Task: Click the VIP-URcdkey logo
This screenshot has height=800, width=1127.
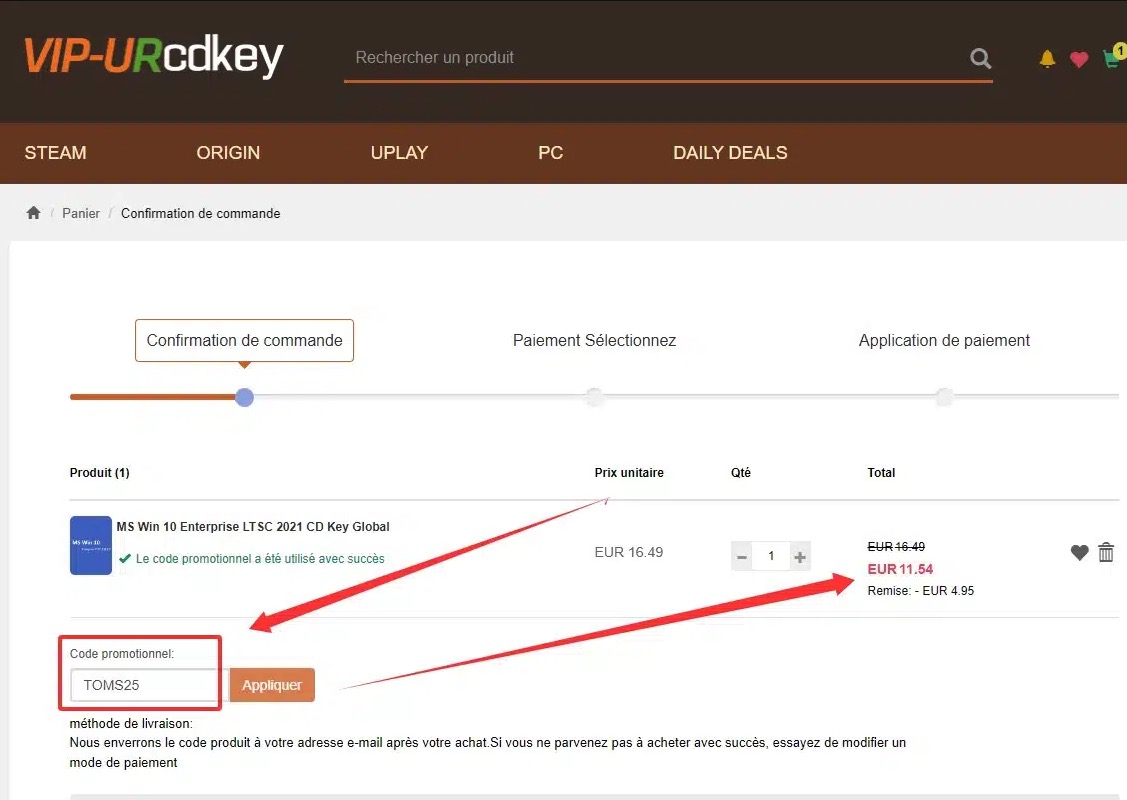Action: [x=154, y=57]
